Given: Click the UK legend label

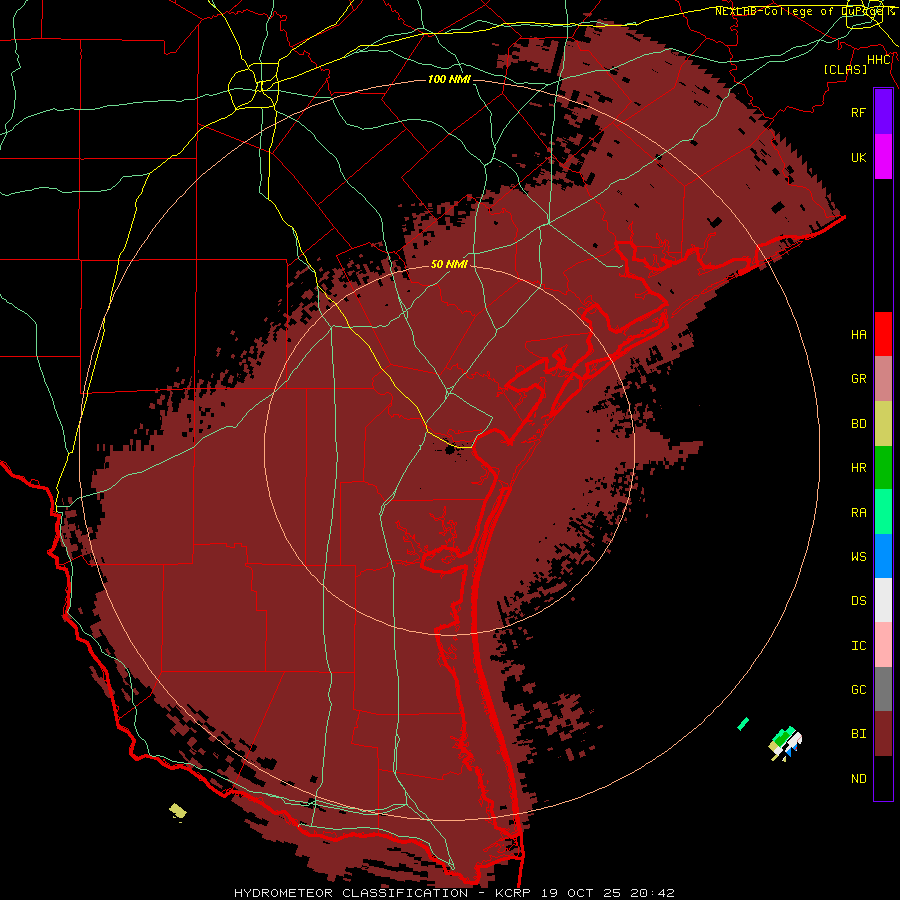Looking at the screenshot, I should click(x=858, y=157).
